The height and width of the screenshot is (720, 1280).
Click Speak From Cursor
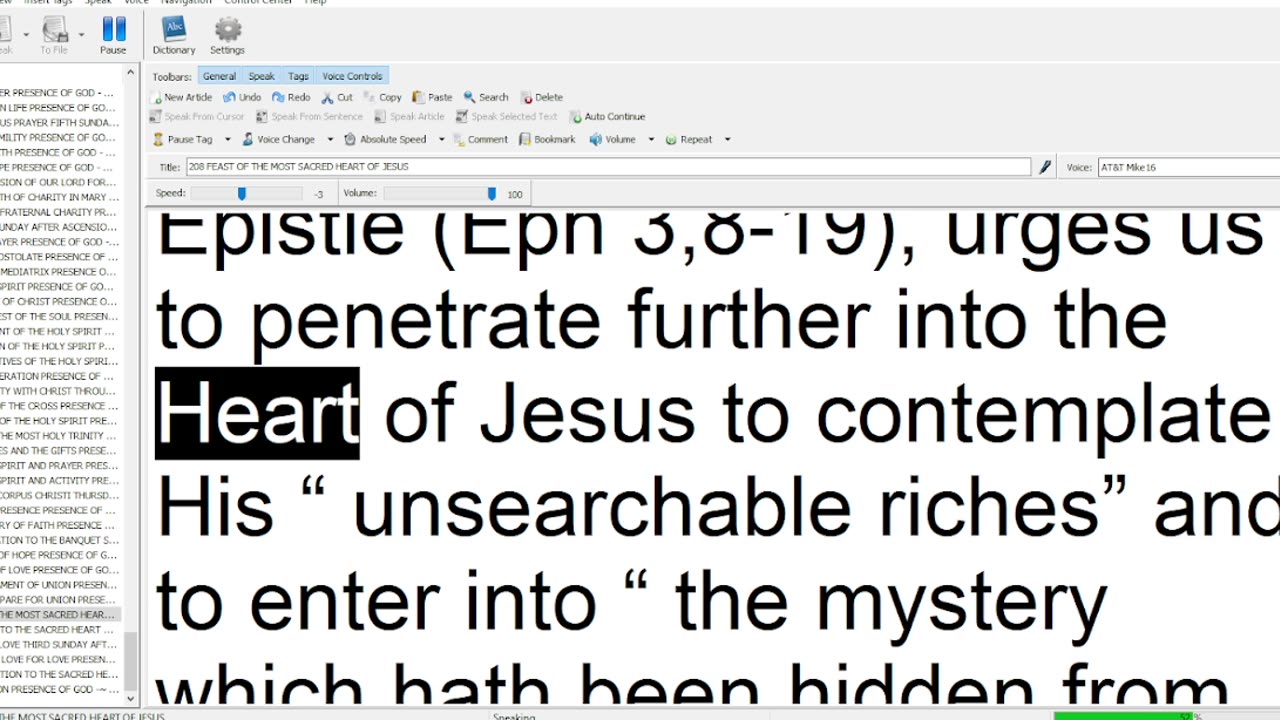click(x=197, y=117)
